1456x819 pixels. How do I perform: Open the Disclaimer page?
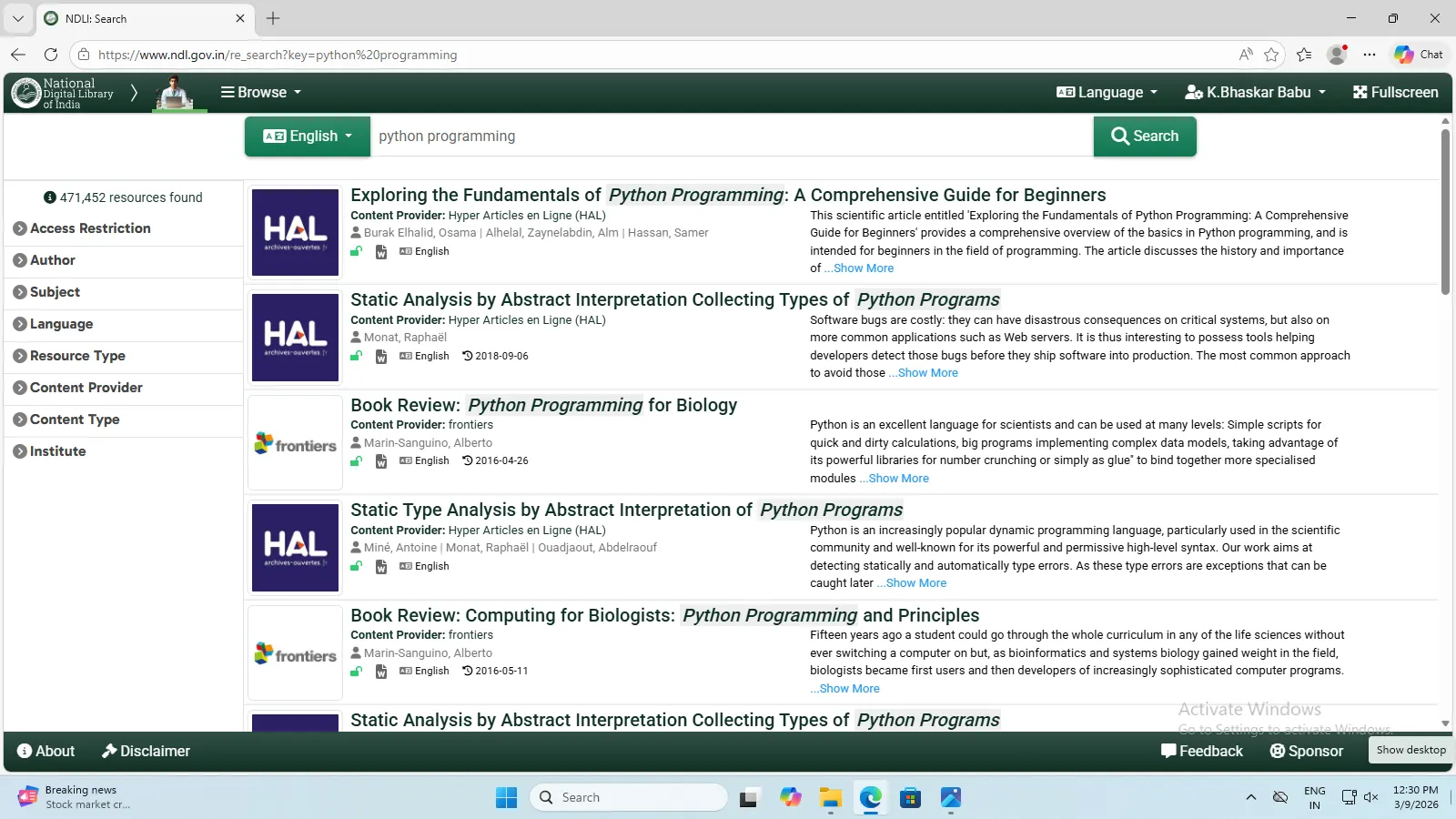[146, 751]
